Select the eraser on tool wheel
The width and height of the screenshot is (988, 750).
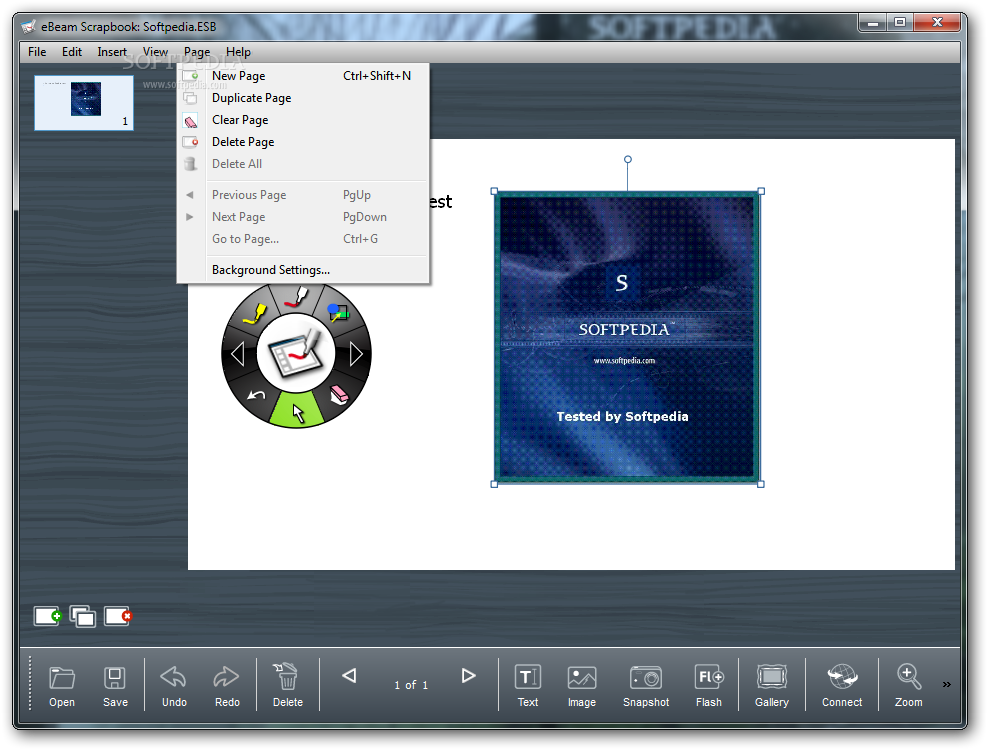point(339,395)
